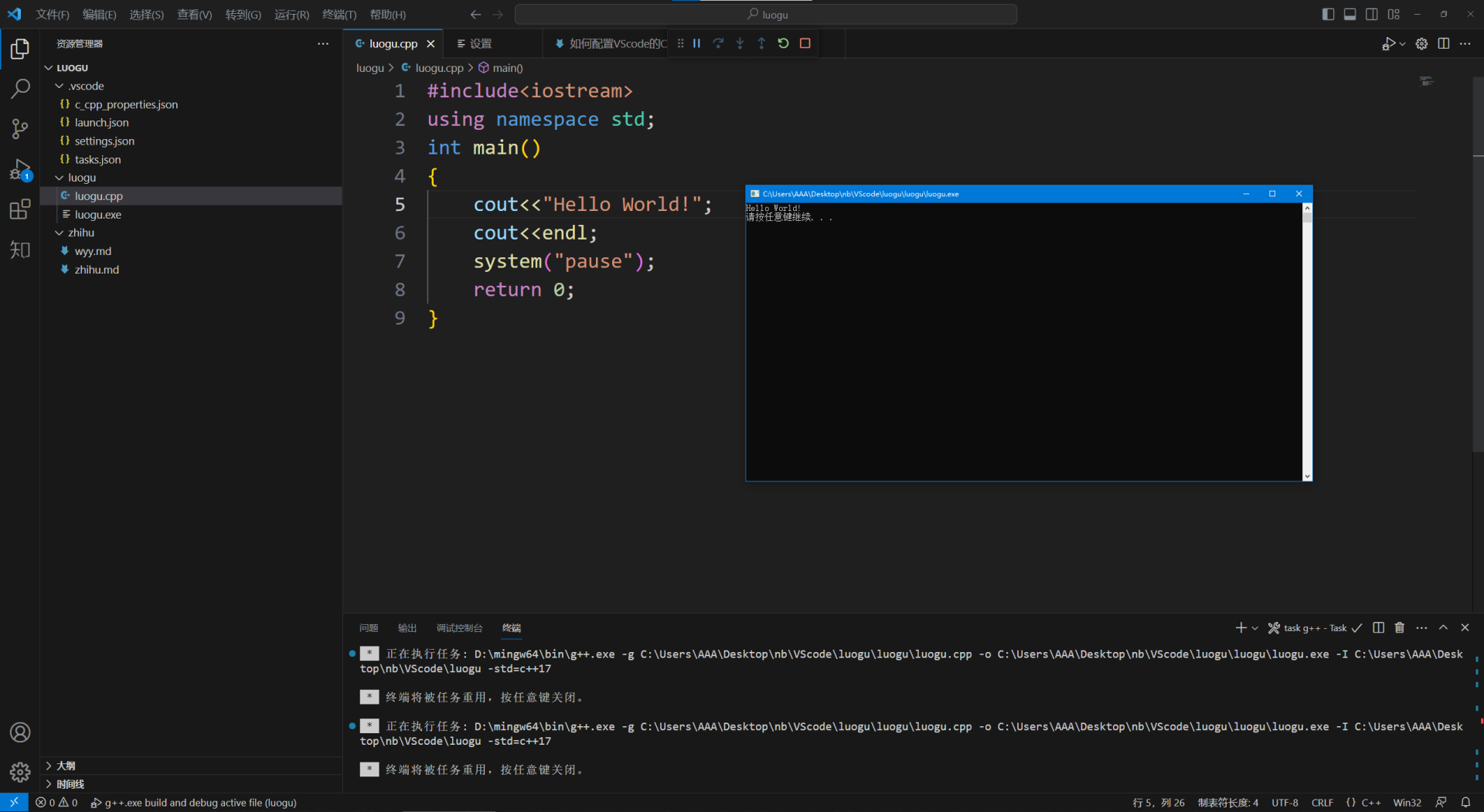
Task: Kill terminal with the trash icon
Action: (1400, 628)
